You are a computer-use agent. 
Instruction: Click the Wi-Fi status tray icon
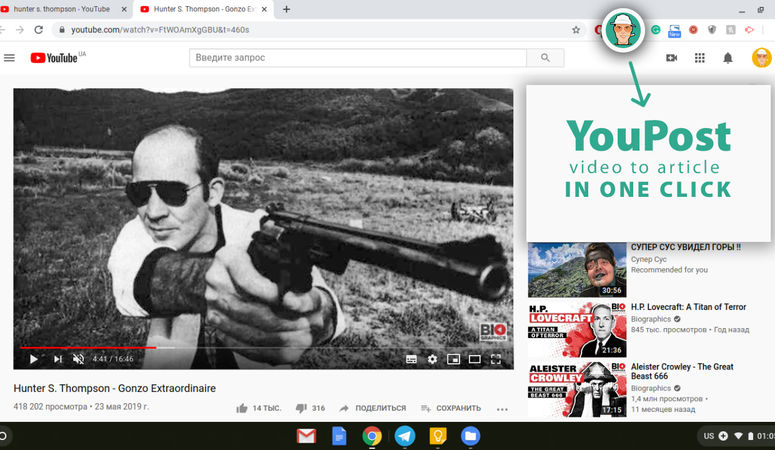[x=738, y=436]
